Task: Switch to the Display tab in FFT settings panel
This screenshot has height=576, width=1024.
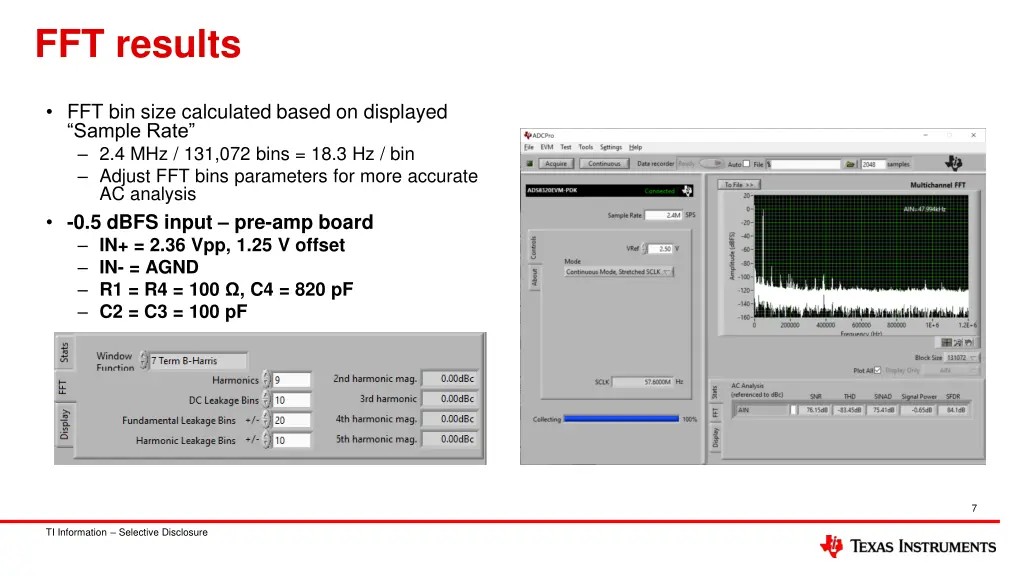Action: point(65,423)
